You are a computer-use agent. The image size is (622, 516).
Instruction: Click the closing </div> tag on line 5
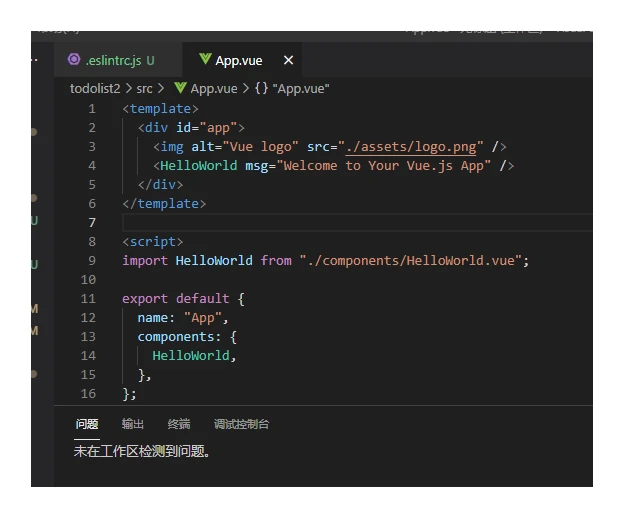pos(160,184)
